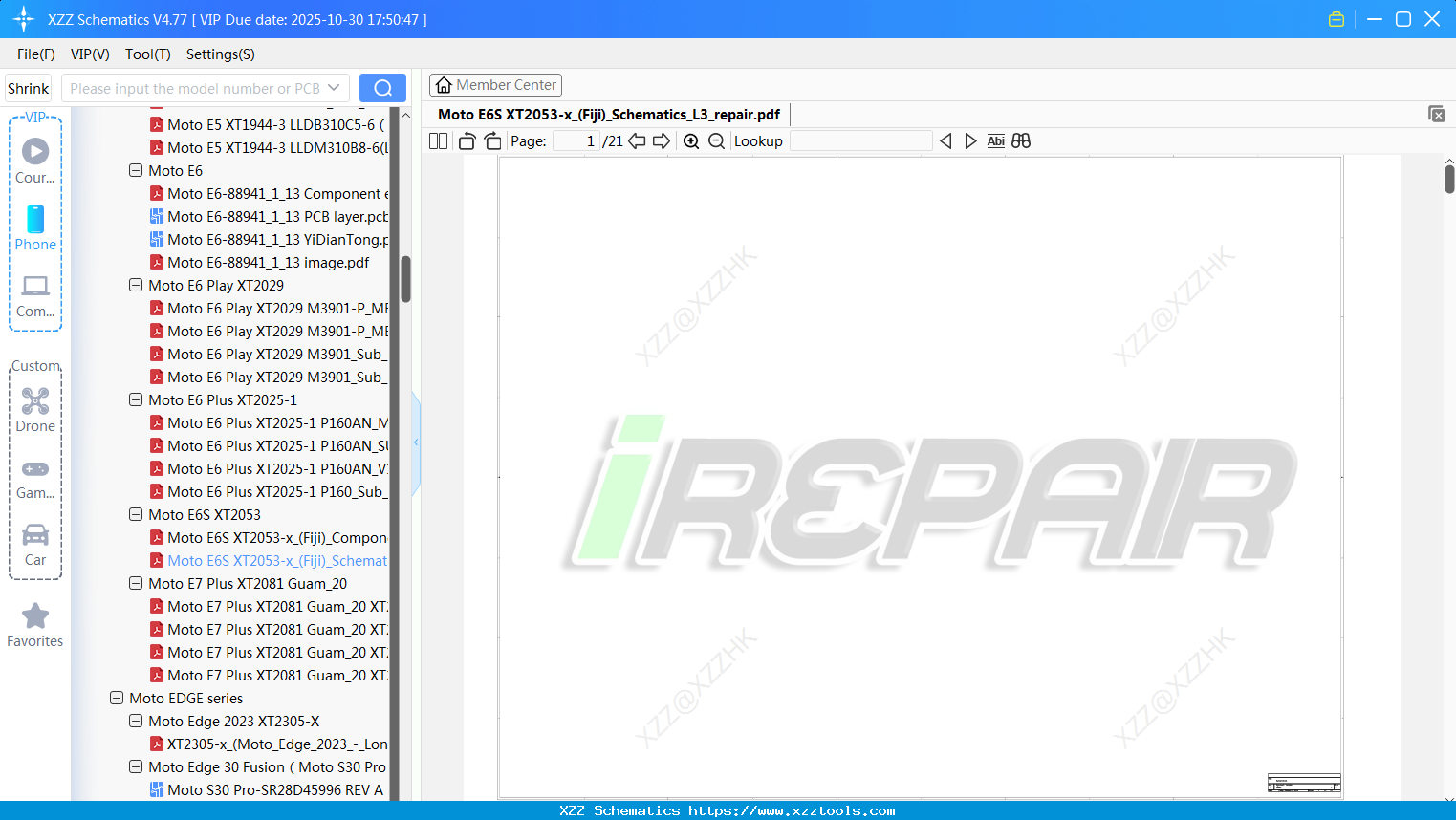Click the xzztools.com link in status bar
1456x820 pixels.
792,810
